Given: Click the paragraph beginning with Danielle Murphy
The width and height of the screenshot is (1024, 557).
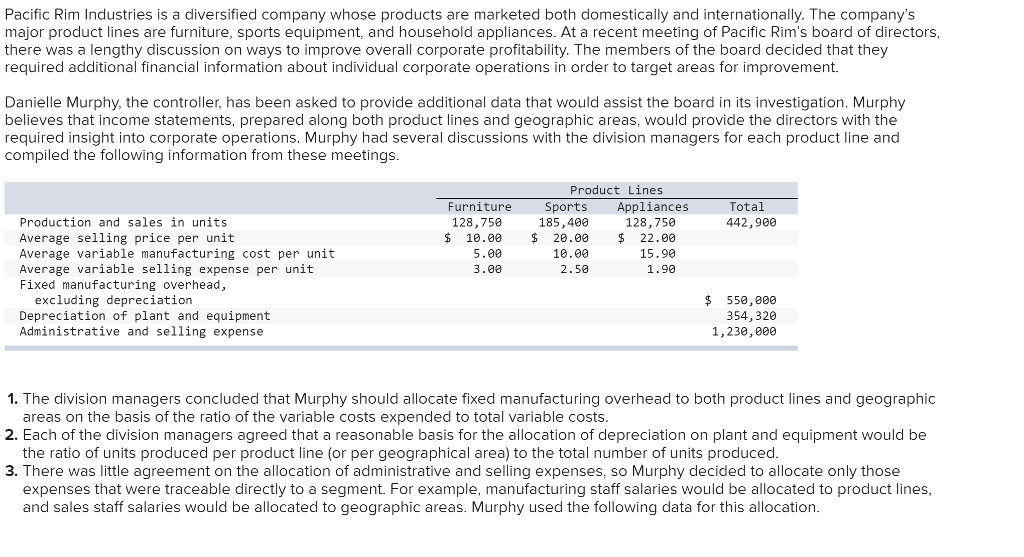Looking at the screenshot, I should click(x=455, y=129).
